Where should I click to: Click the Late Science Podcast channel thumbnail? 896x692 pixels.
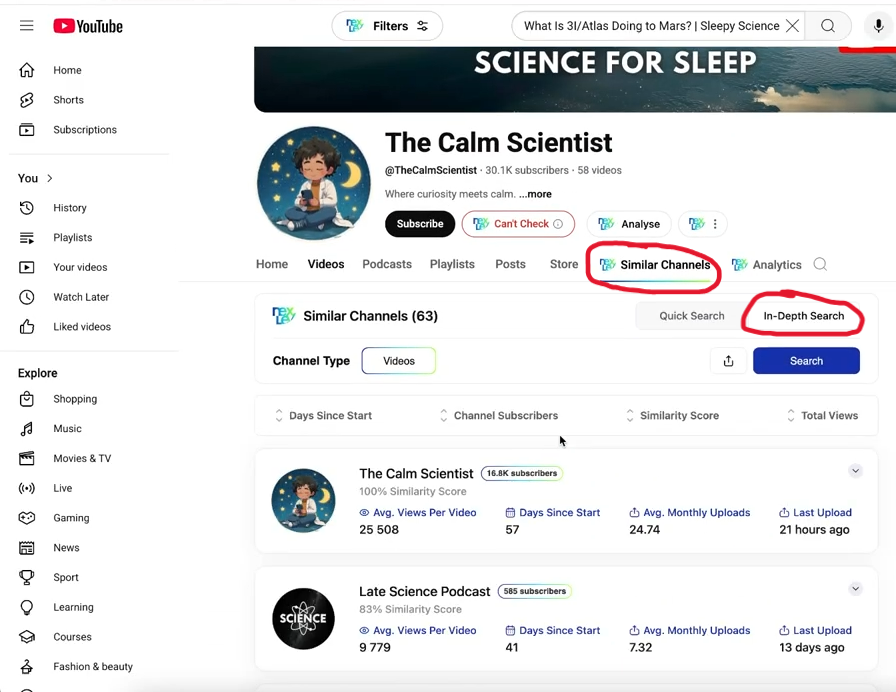pos(303,618)
